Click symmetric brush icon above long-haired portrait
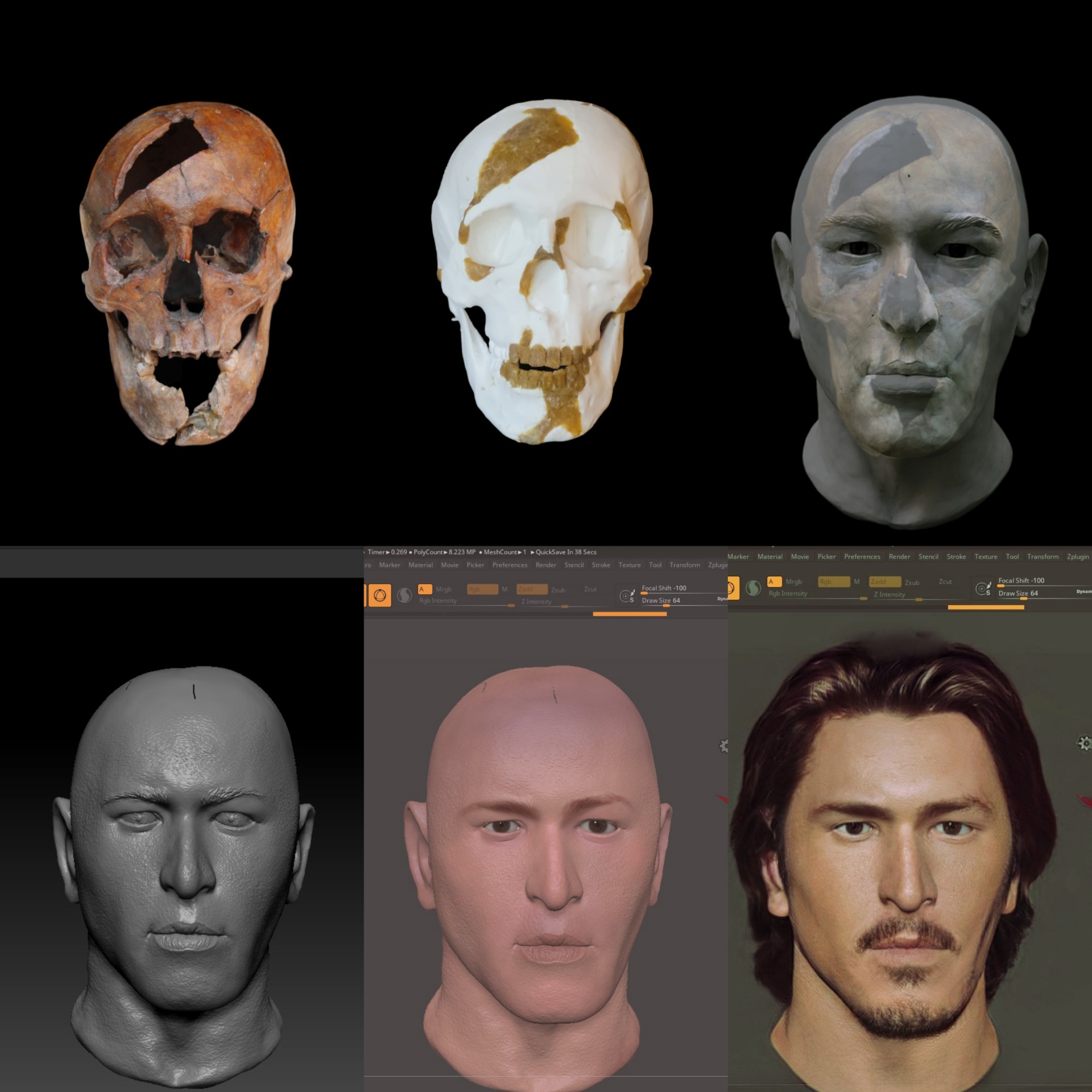The height and width of the screenshot is (1092, 1092). click(983, 589)
